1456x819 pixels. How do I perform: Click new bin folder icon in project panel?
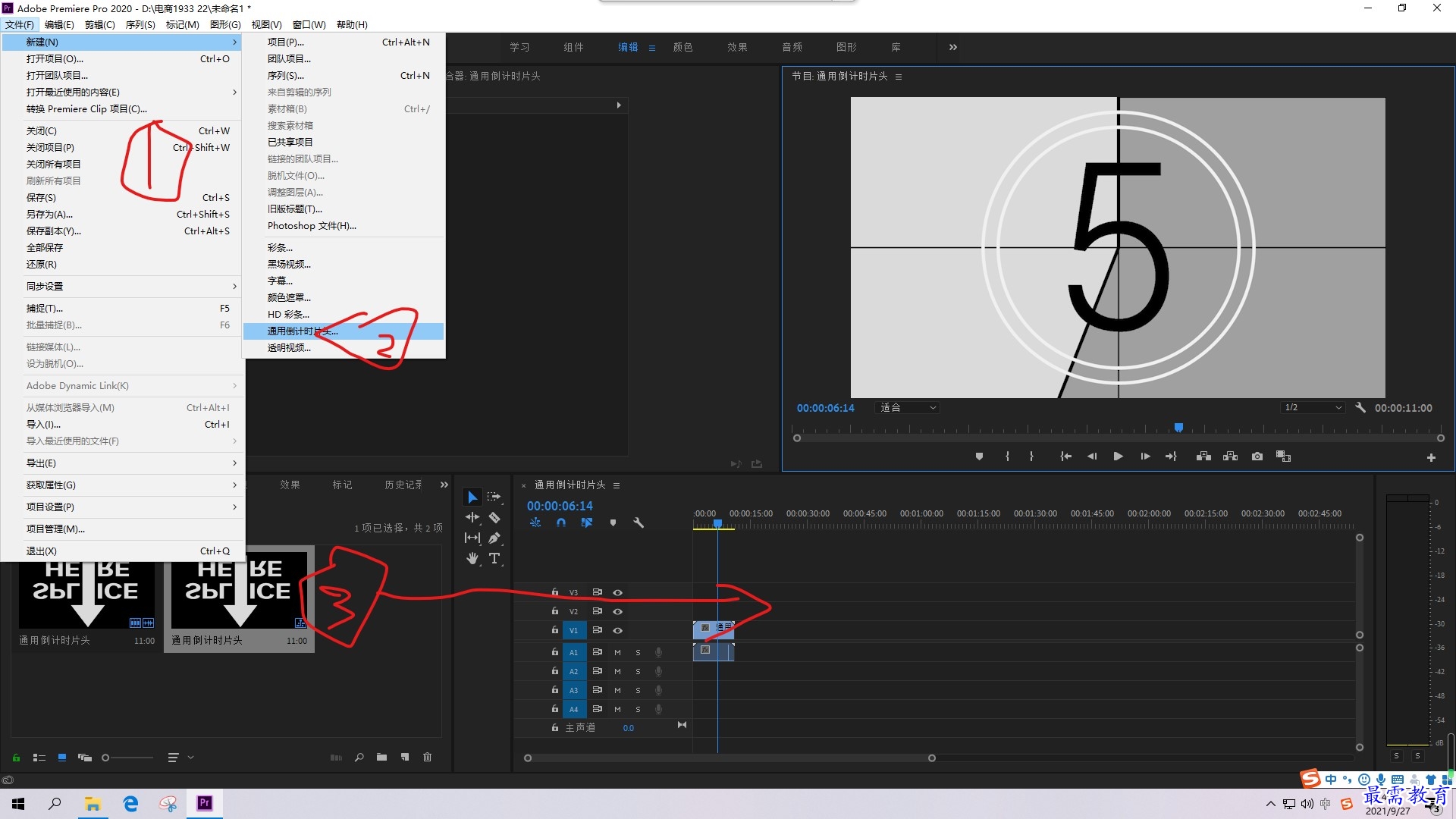click(381, 757)
